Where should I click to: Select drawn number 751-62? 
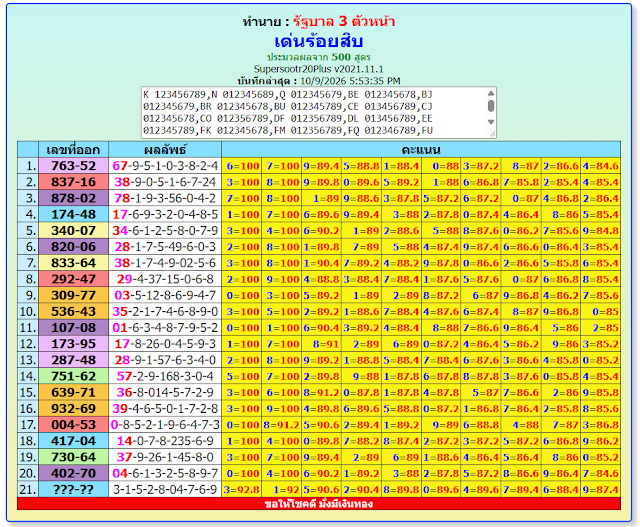tap(73, 376)
